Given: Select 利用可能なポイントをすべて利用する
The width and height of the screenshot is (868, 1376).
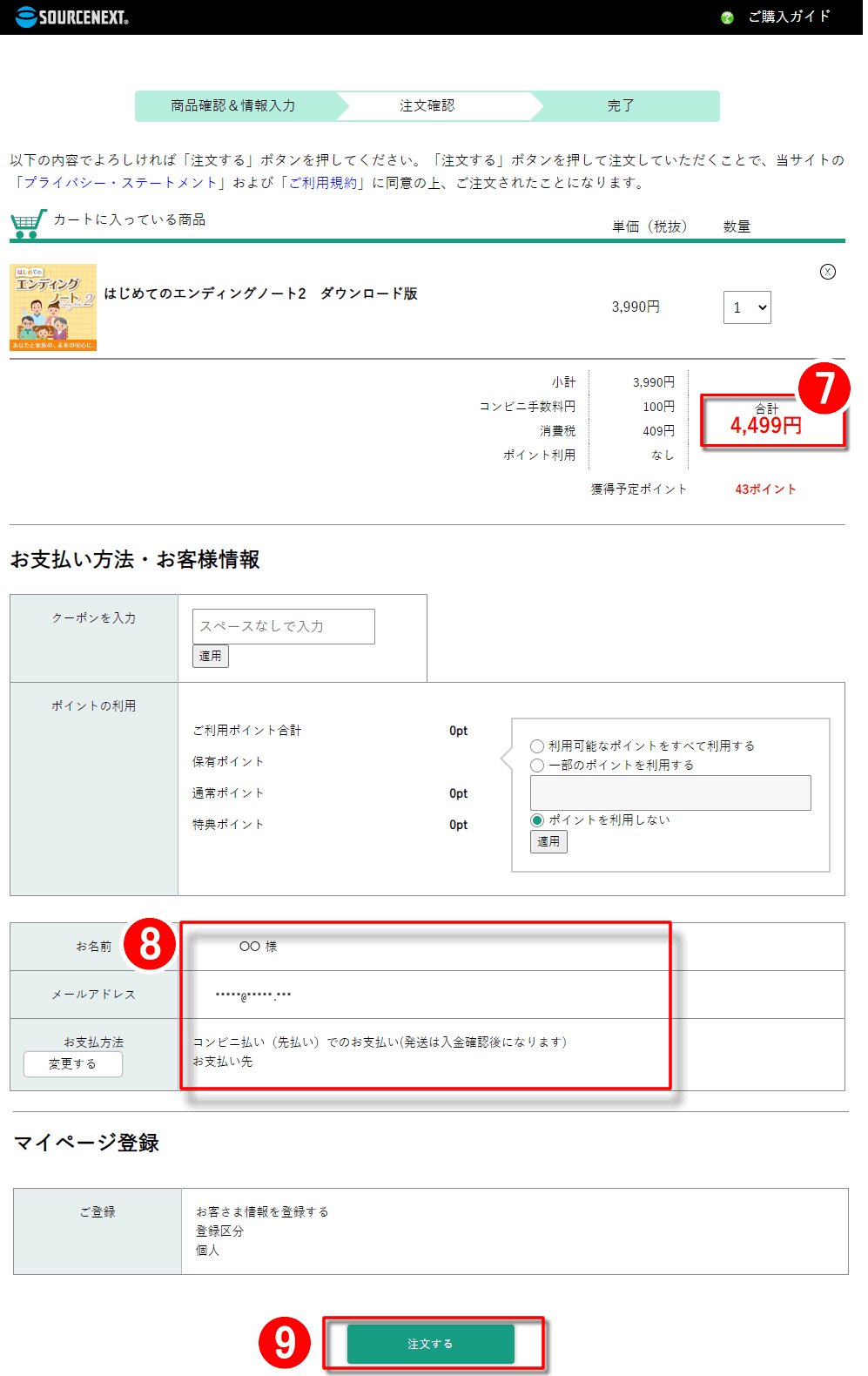Looking at the screenshot, I should tap(537, 746).
